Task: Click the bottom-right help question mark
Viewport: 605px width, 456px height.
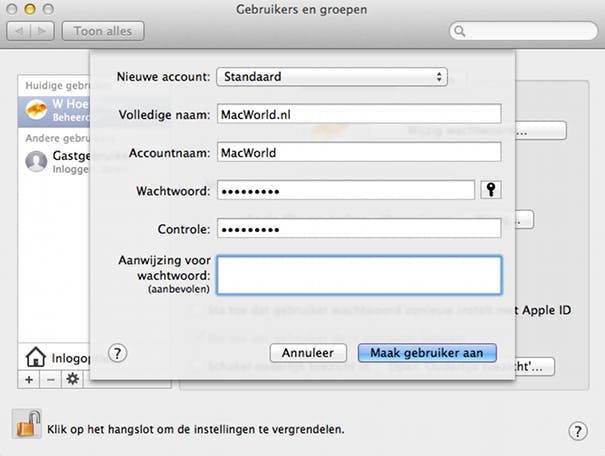Action: click(577, 431)
